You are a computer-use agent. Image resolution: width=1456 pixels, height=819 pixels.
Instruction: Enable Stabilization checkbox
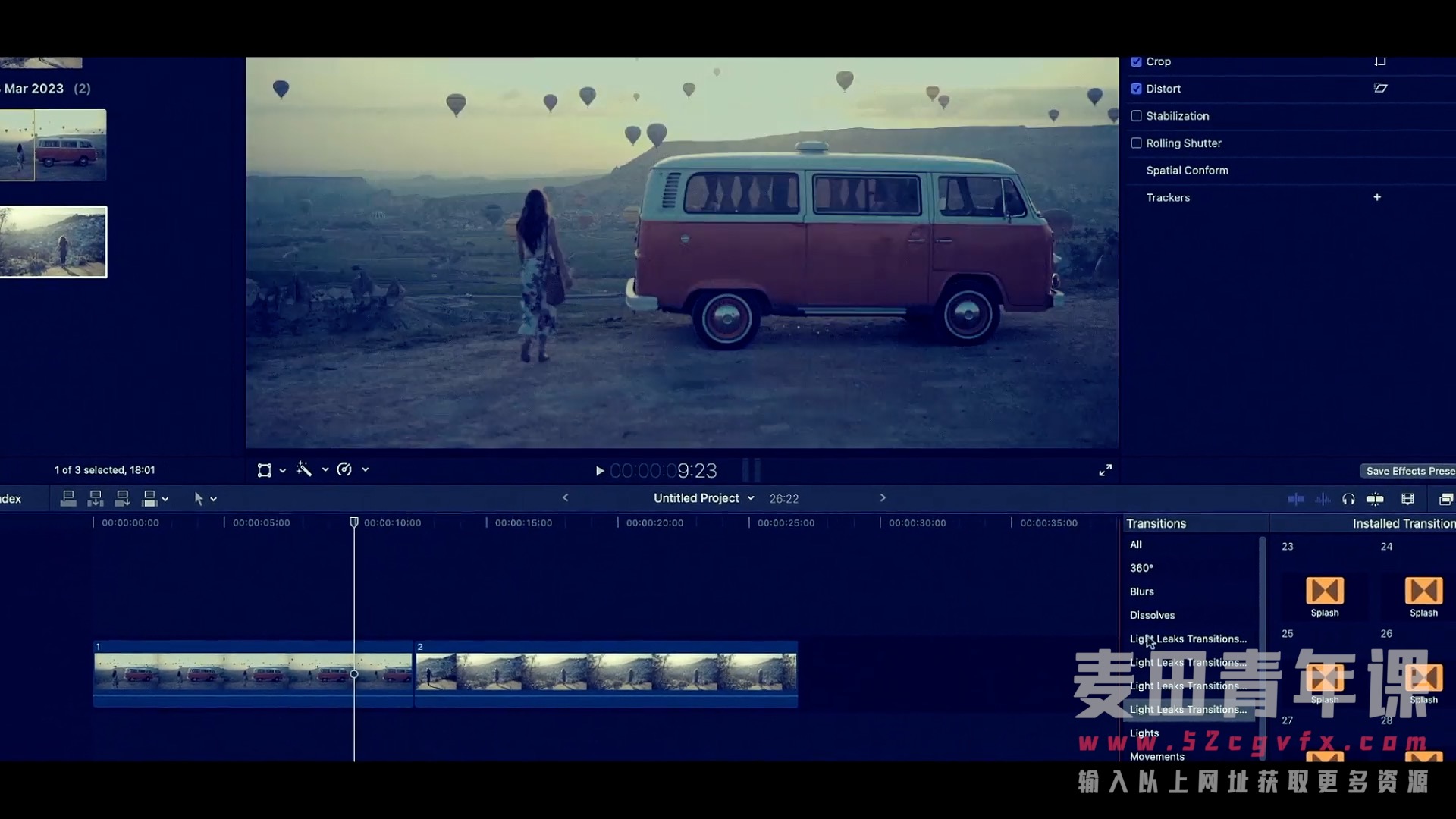pos(1136,116)
